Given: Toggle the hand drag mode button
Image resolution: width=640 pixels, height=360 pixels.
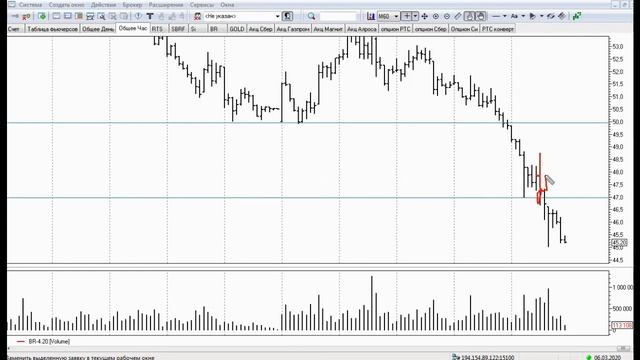Looking at the screenshot, I should click(x=481, y=16).
